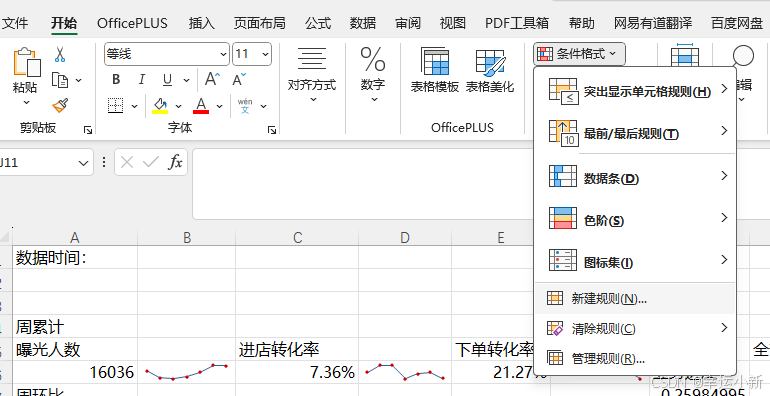The height and width of the screenshot is (396, 770).
Task: Open phonetic guide dropdown arrow
Action: pos(264,106)
